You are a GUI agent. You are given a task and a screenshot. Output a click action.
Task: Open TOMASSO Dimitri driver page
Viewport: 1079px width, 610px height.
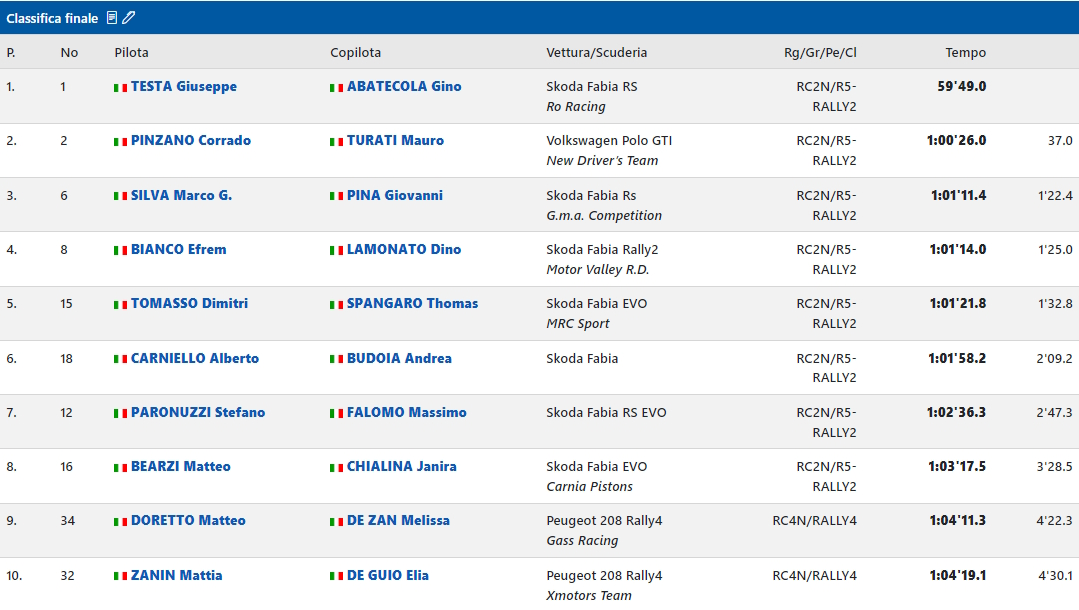189,303
